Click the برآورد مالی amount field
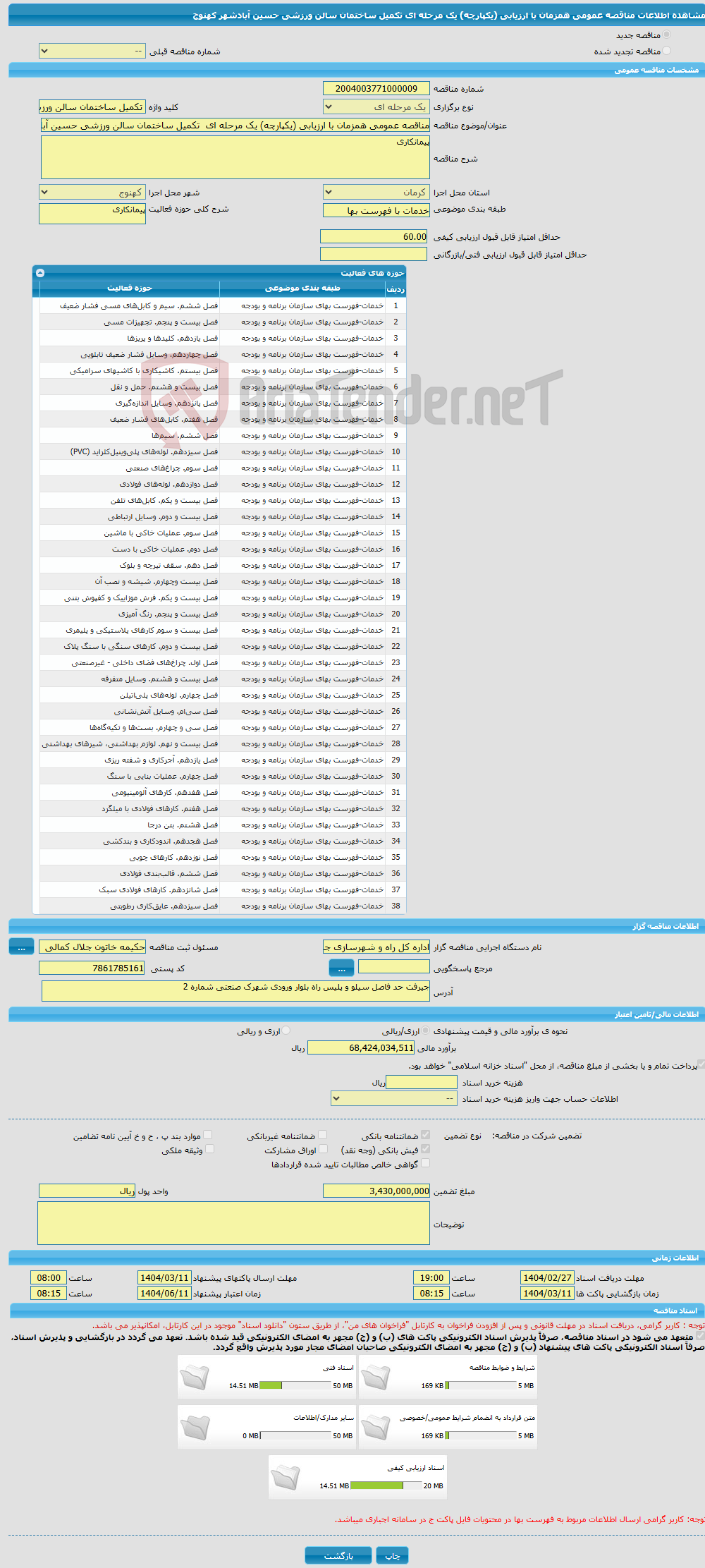705x1568 pixels. (361, 1047)
